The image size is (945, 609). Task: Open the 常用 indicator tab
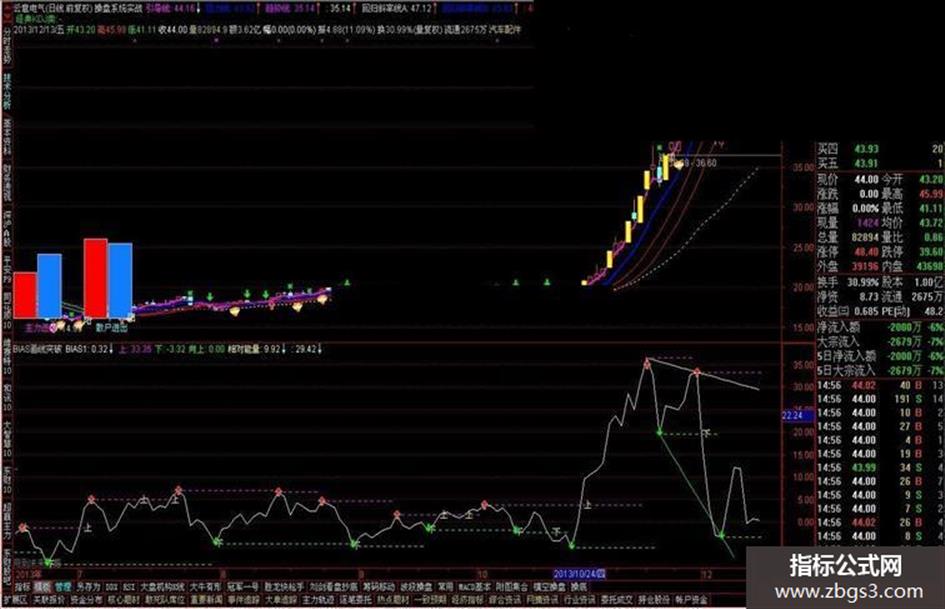445,586
